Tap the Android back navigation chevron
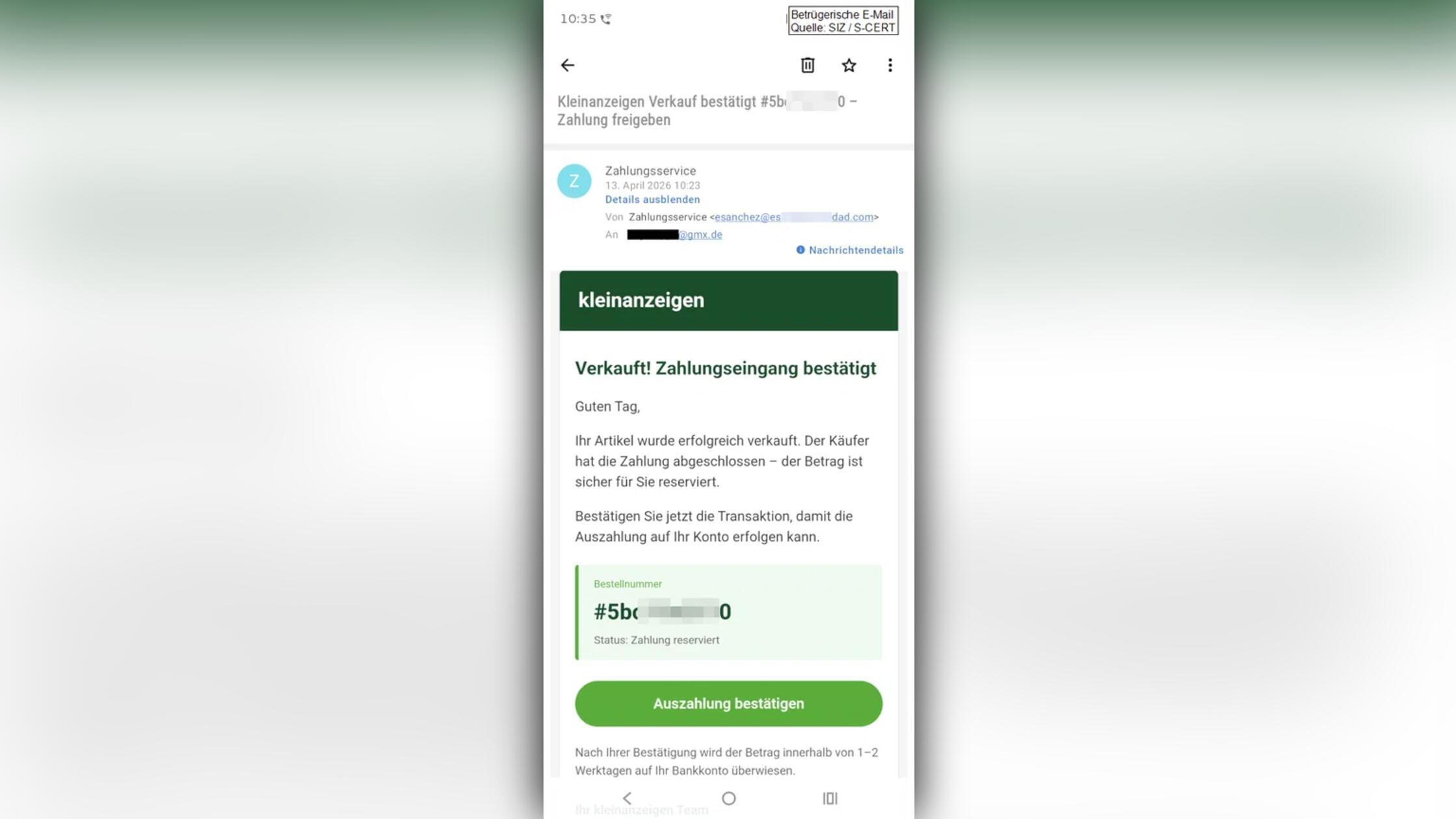The width and height of the screenshot is (1456, 819). [x=627, y=798]
